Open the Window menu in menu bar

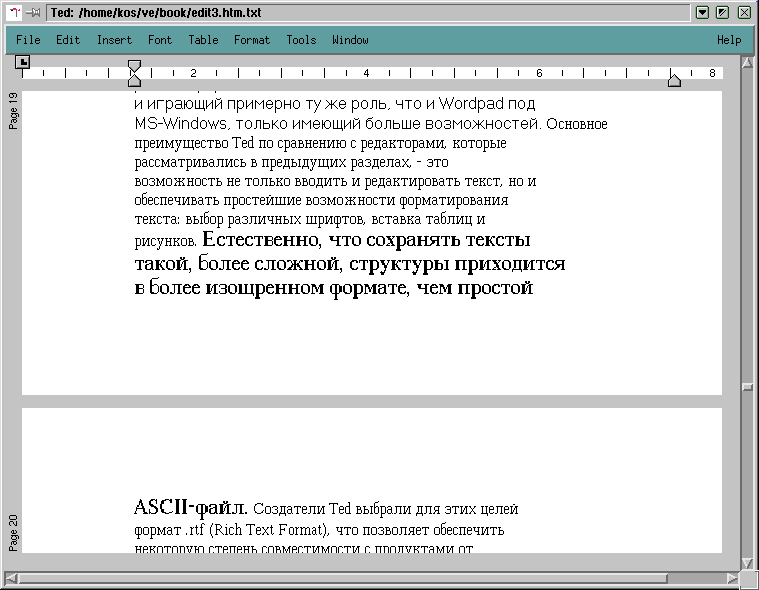point(350,40)
